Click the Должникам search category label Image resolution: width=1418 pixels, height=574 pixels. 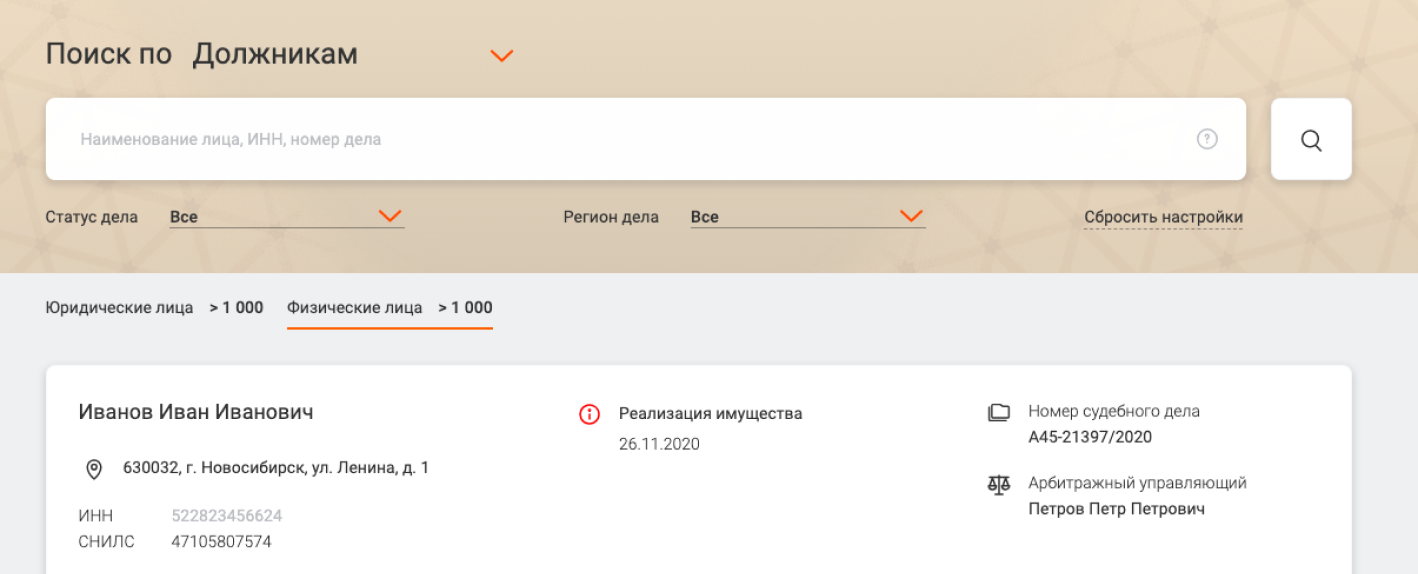point(275,54)
